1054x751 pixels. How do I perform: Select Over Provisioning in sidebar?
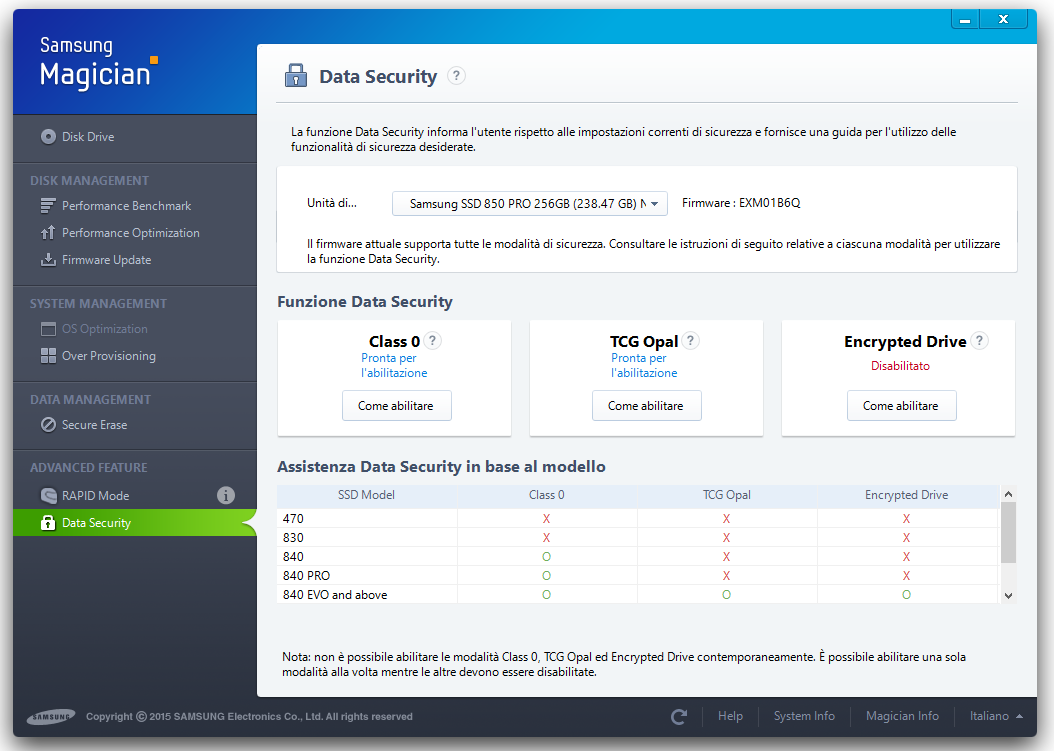[108, 356]
